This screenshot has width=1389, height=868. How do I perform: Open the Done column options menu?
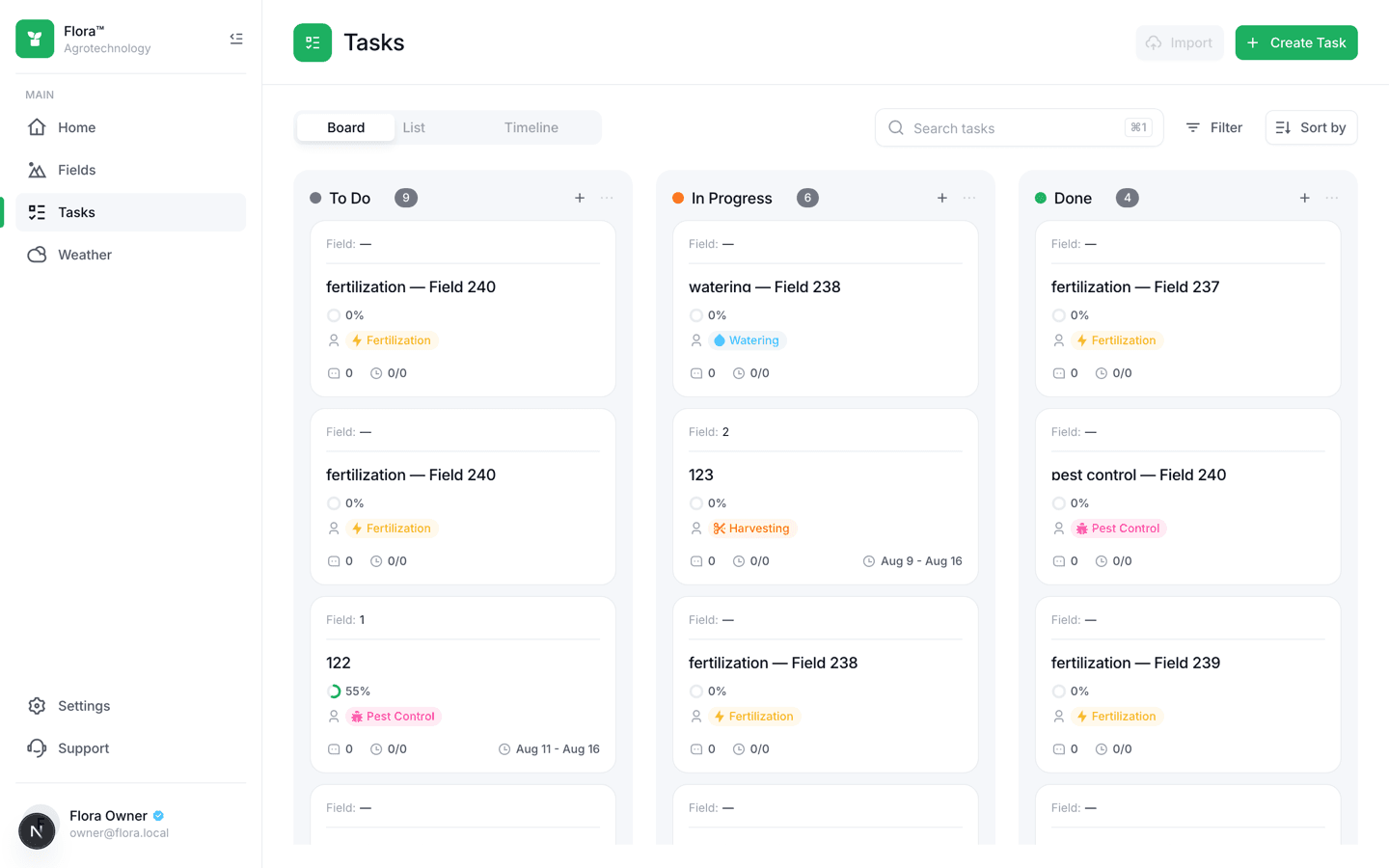point(1332,198)
